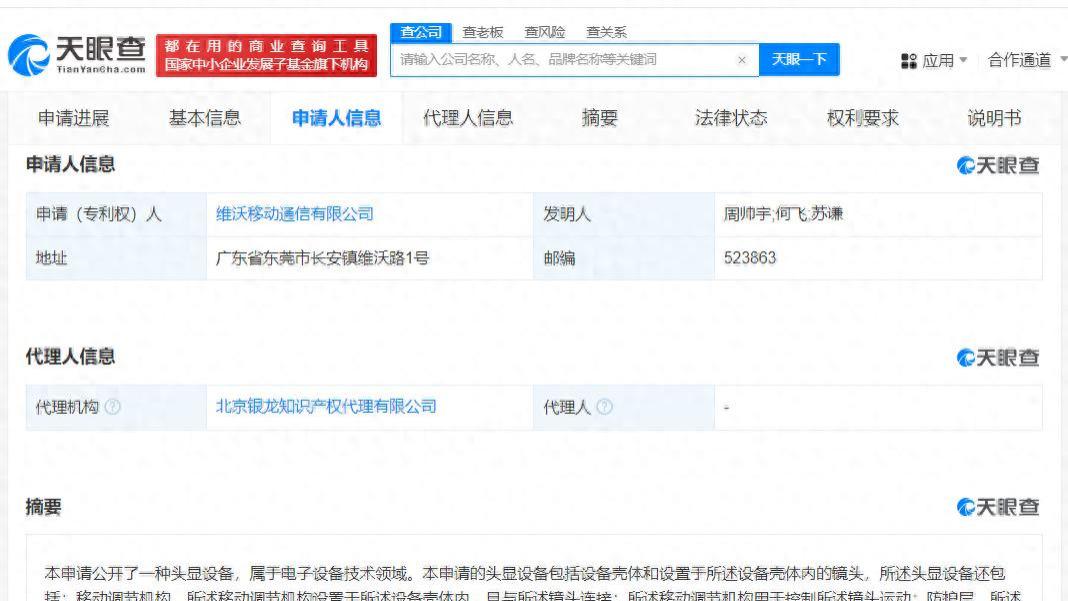Click the help icon beside 代理机构
The image size is (1068, 601).
click(113, 407)
